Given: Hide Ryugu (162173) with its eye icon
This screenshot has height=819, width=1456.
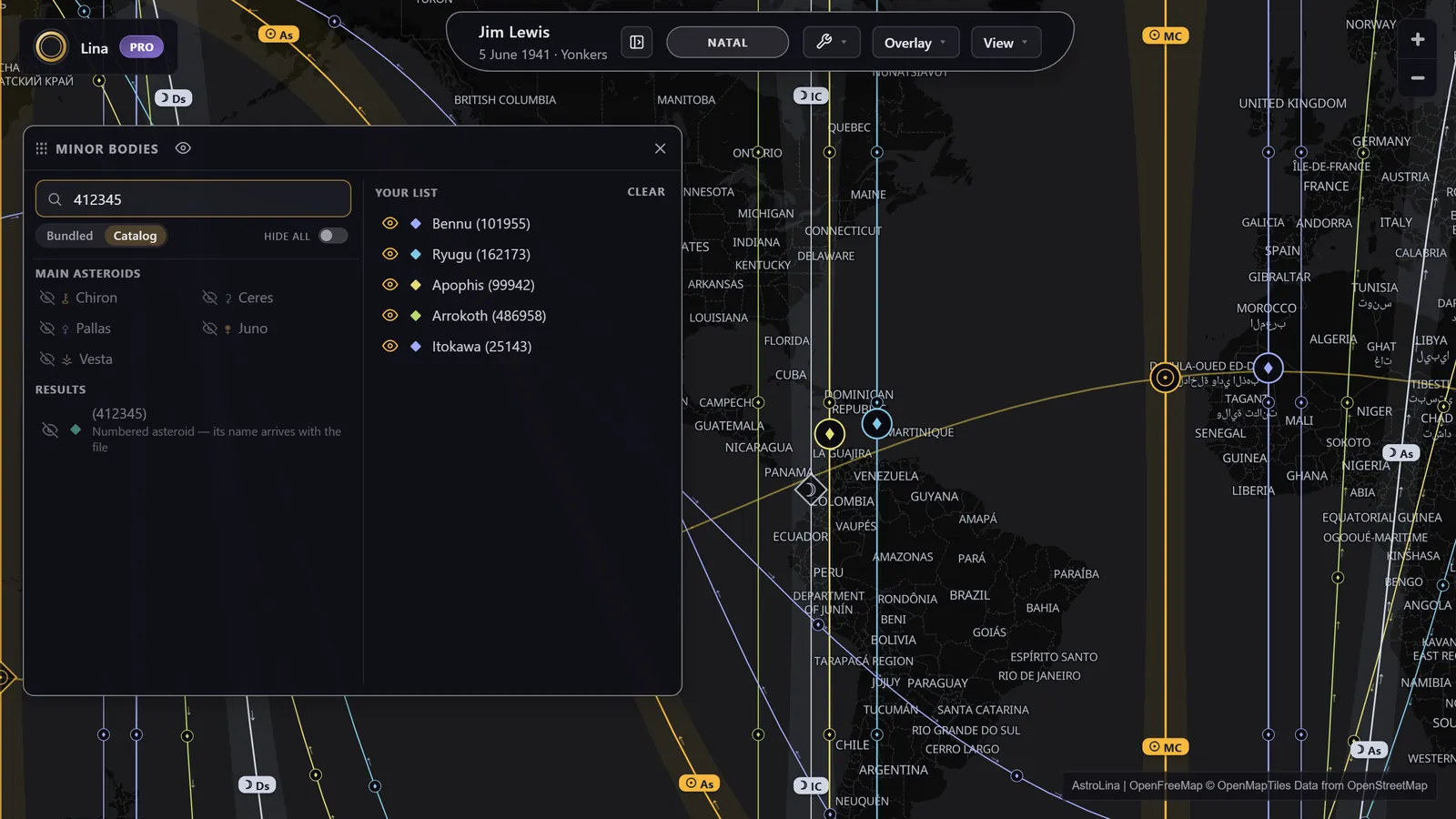Looking at the screenshot, I should [x=390, y=254].
